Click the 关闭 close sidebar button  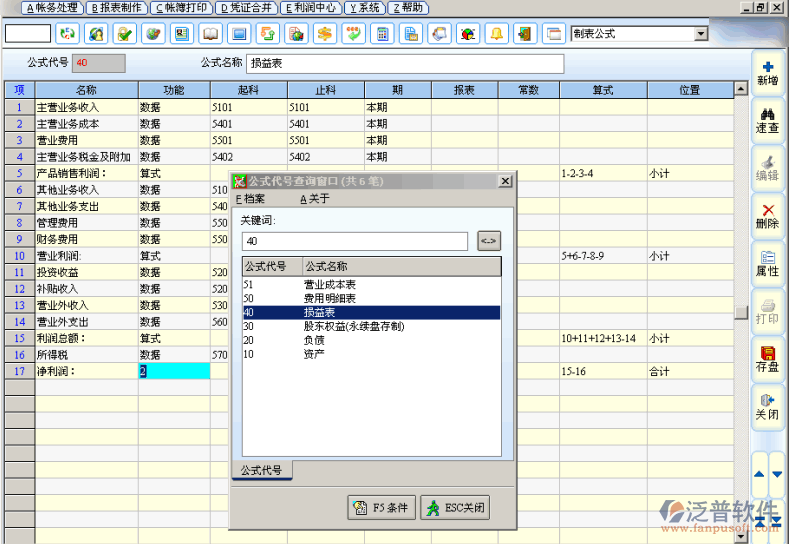[767, 407]
